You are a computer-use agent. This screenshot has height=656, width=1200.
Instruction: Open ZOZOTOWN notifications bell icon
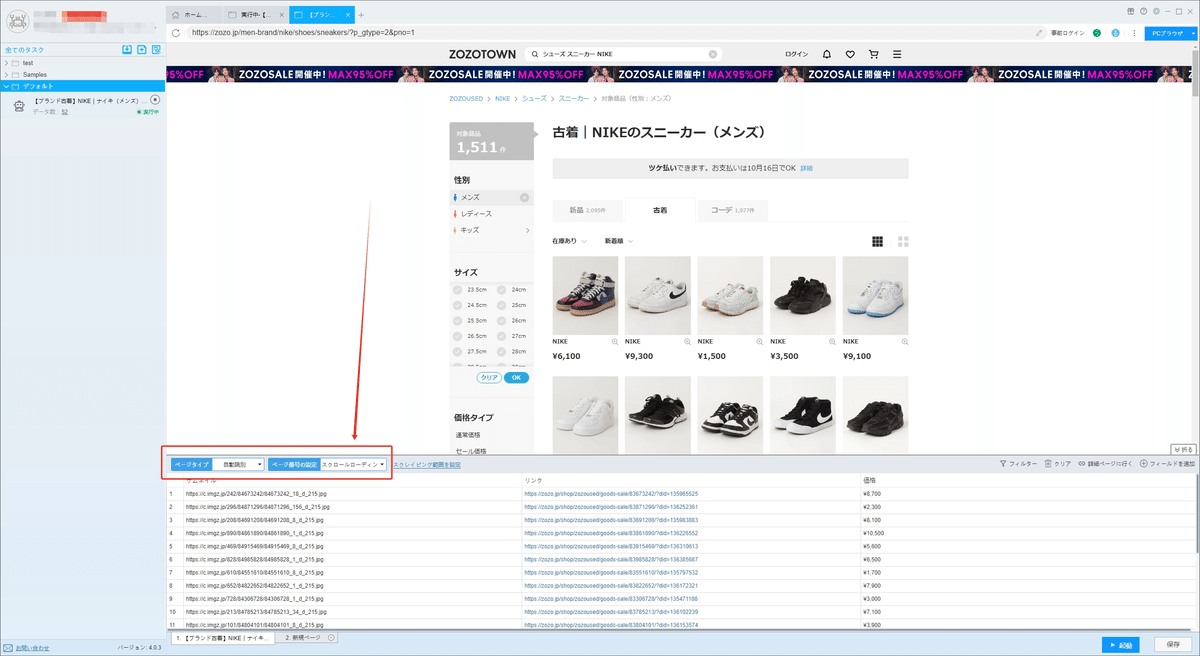(x=827, y=54)
